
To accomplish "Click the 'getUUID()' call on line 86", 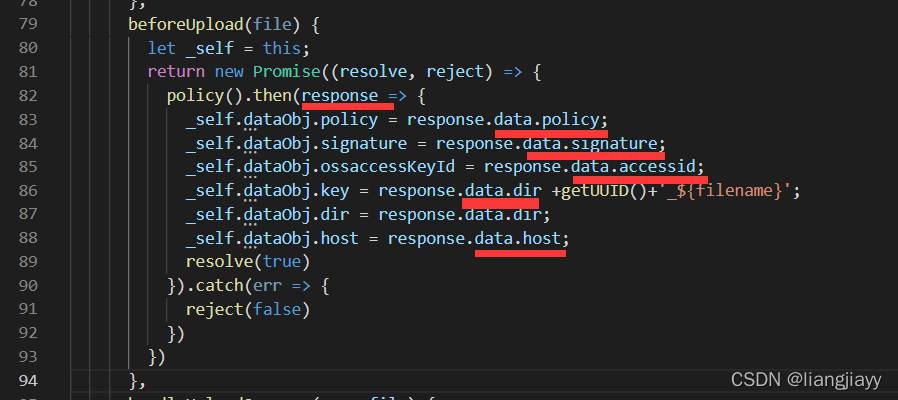I will click(604, 191).
